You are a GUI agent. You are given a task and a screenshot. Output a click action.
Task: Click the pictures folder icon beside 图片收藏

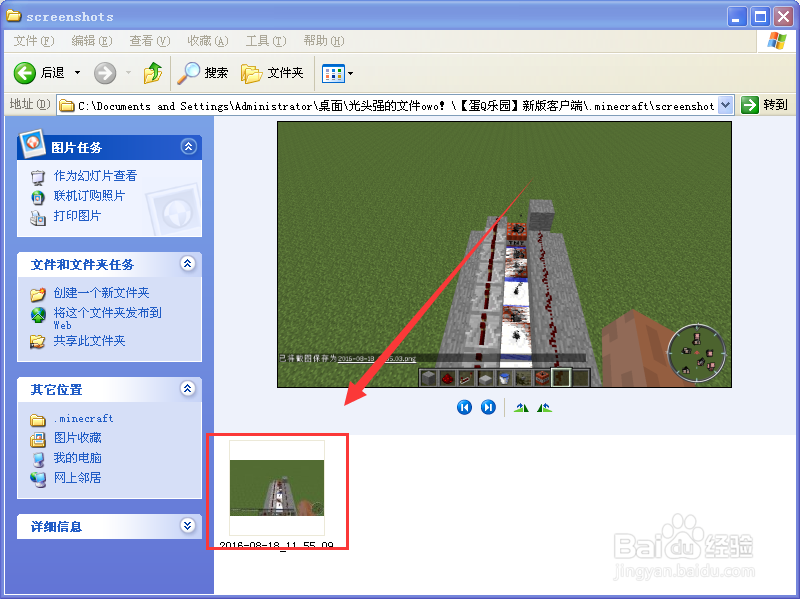coord(38,439)
